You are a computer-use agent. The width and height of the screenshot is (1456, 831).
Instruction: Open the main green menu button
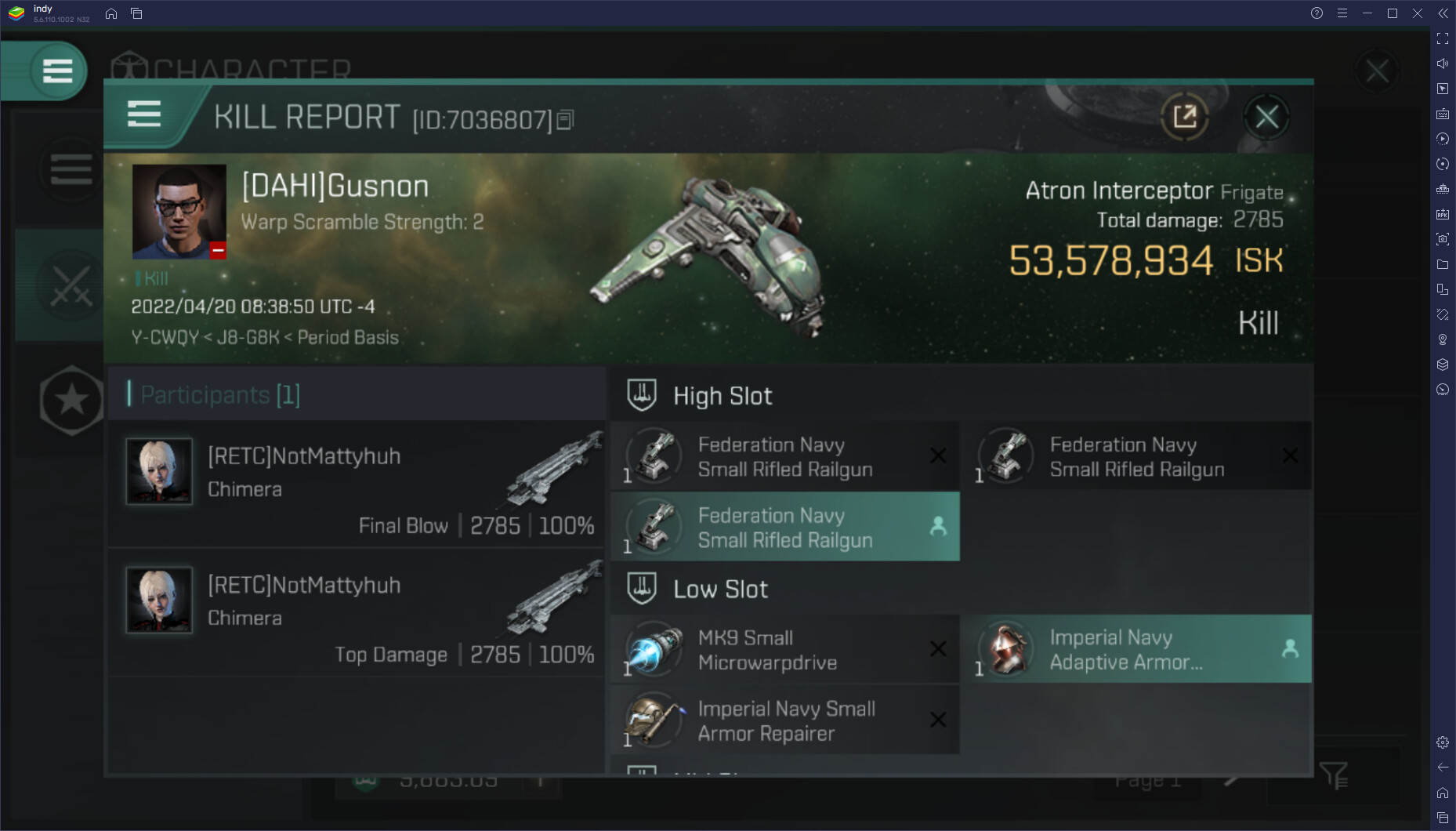57,71
